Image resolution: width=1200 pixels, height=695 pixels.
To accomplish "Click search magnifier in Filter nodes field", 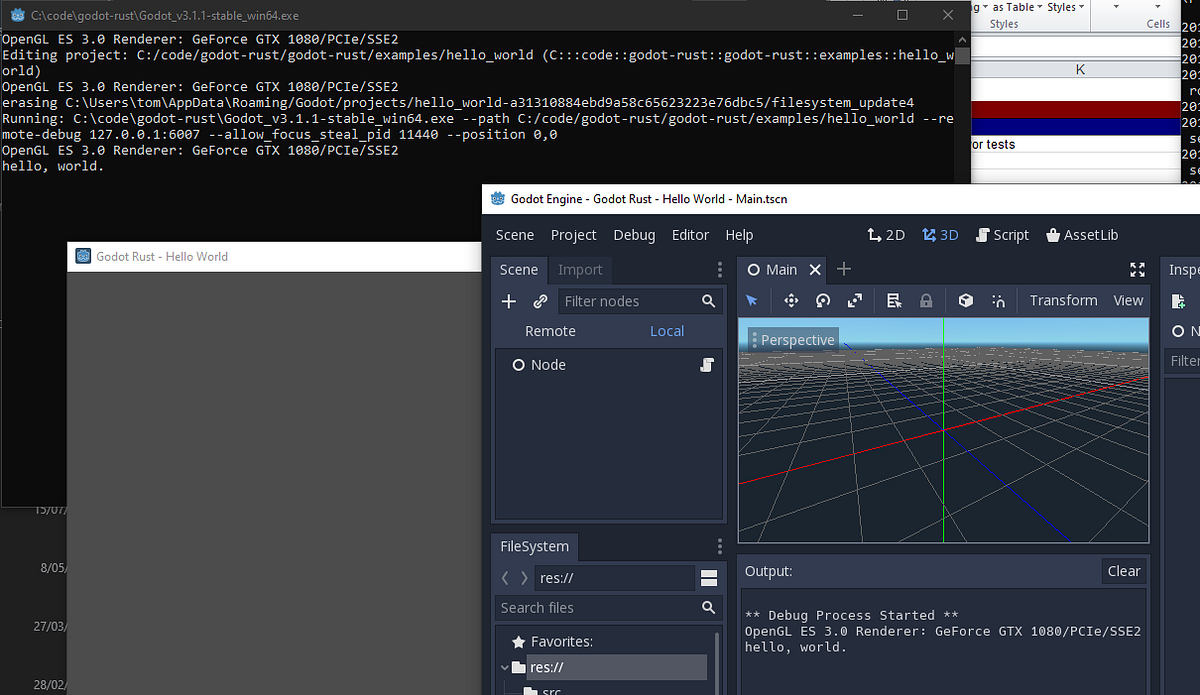I will coord(709,301).
